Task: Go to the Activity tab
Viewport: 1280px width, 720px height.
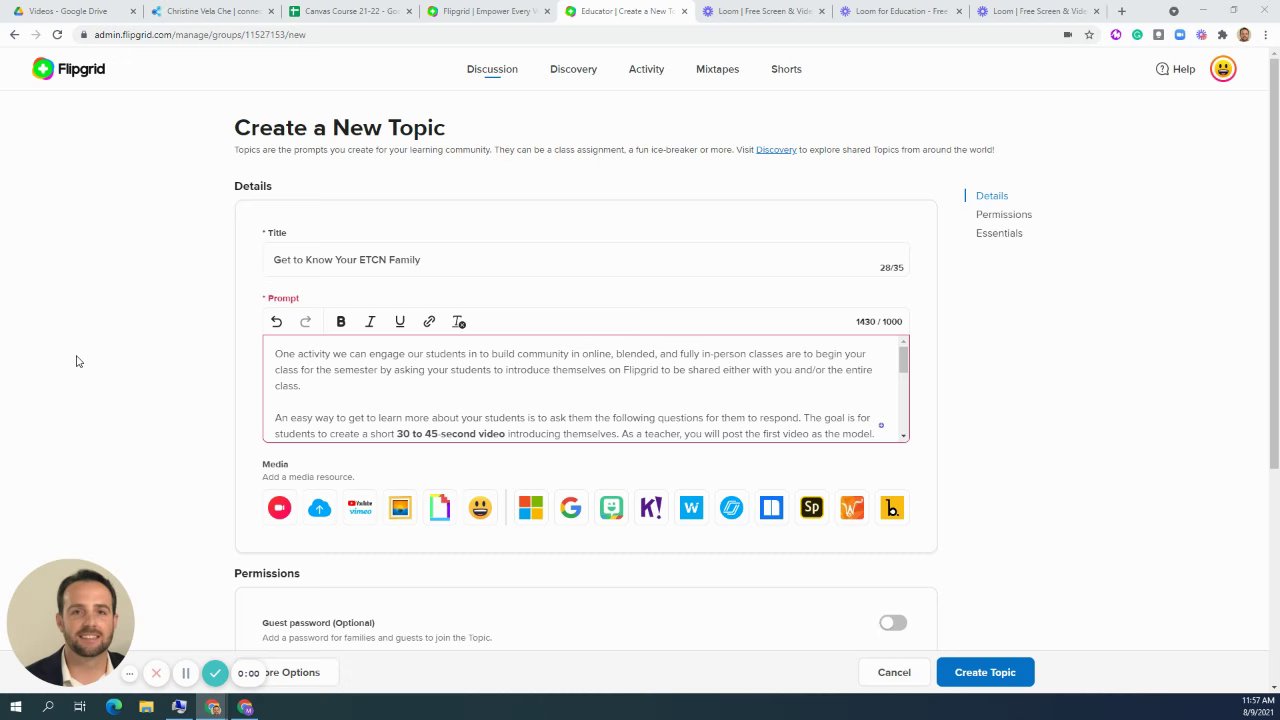Action: pyautogui.click(x=646, y=69)
